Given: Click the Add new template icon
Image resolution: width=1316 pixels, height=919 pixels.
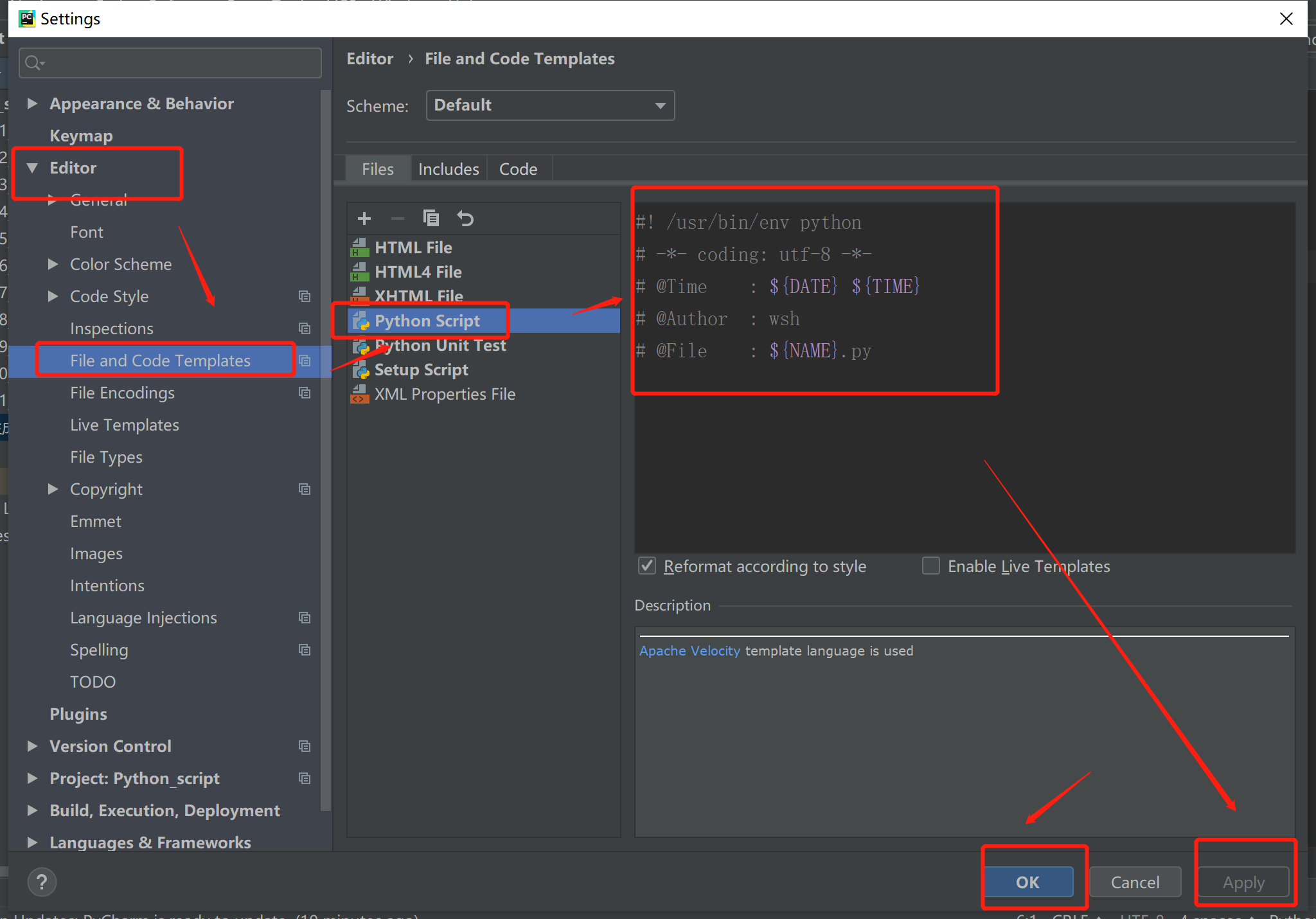Looking at the screenshot, I should pos(364,218).
